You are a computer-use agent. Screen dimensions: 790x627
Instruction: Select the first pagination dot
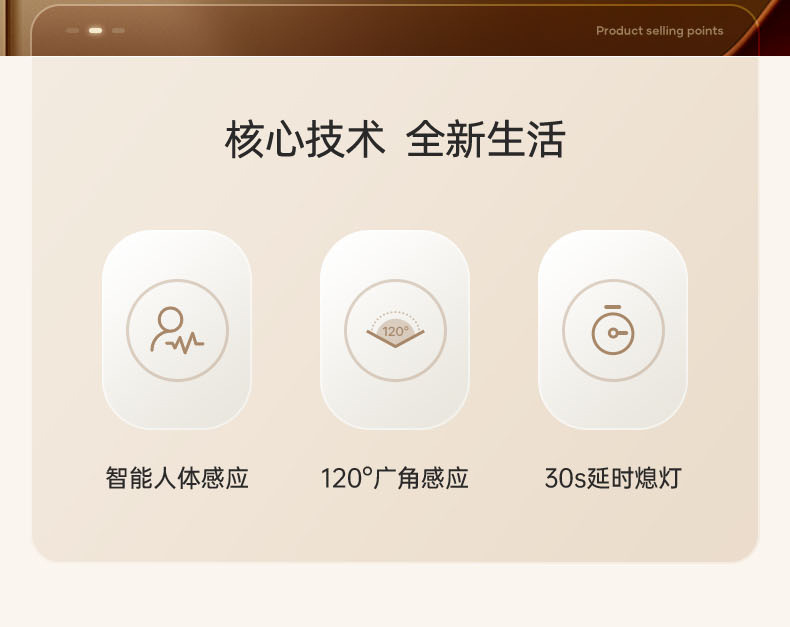click(73, 31)
